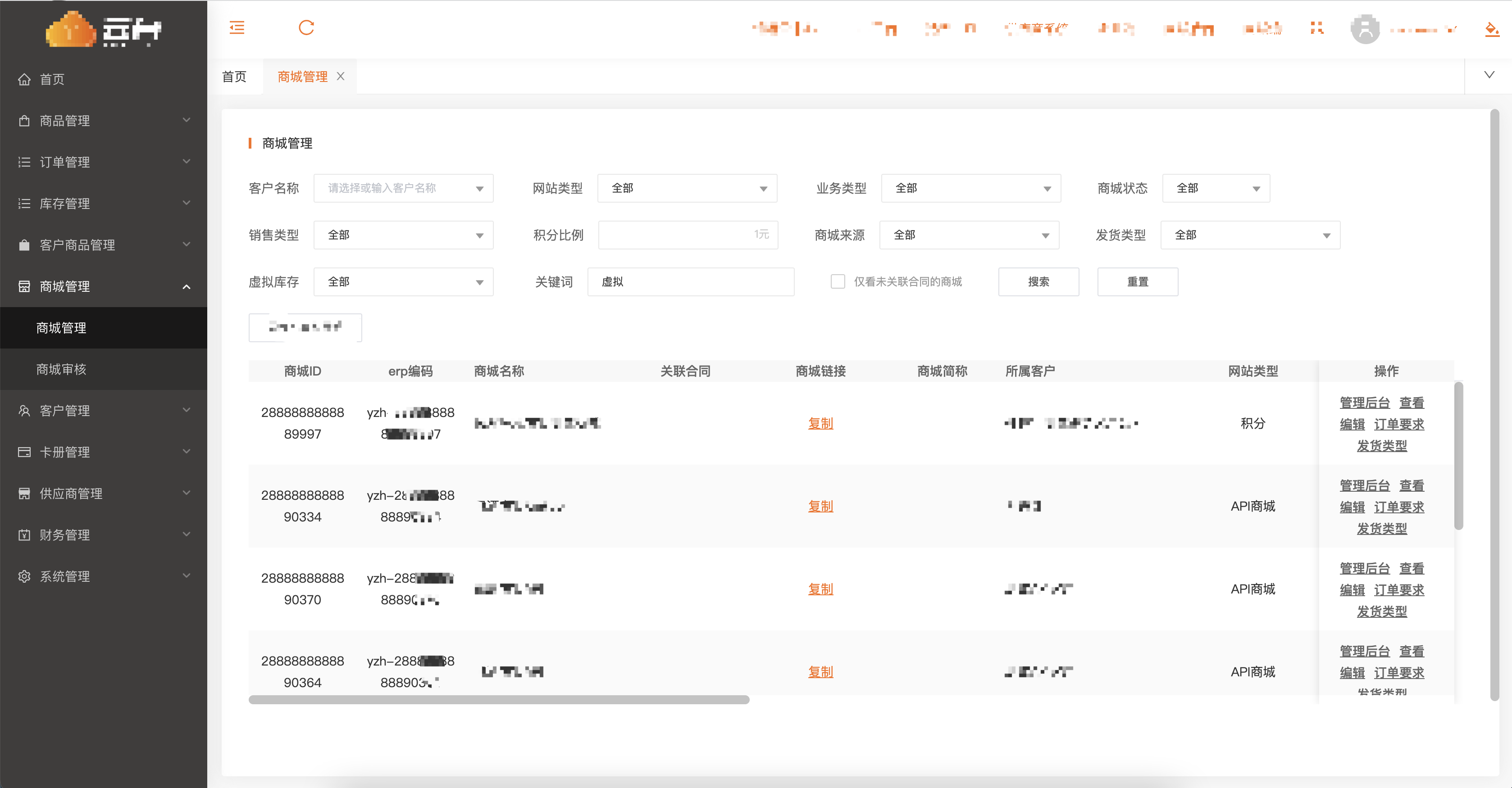Click the 搜索 button
This screenshot has width=1512, height=788.
(1038, 281)
